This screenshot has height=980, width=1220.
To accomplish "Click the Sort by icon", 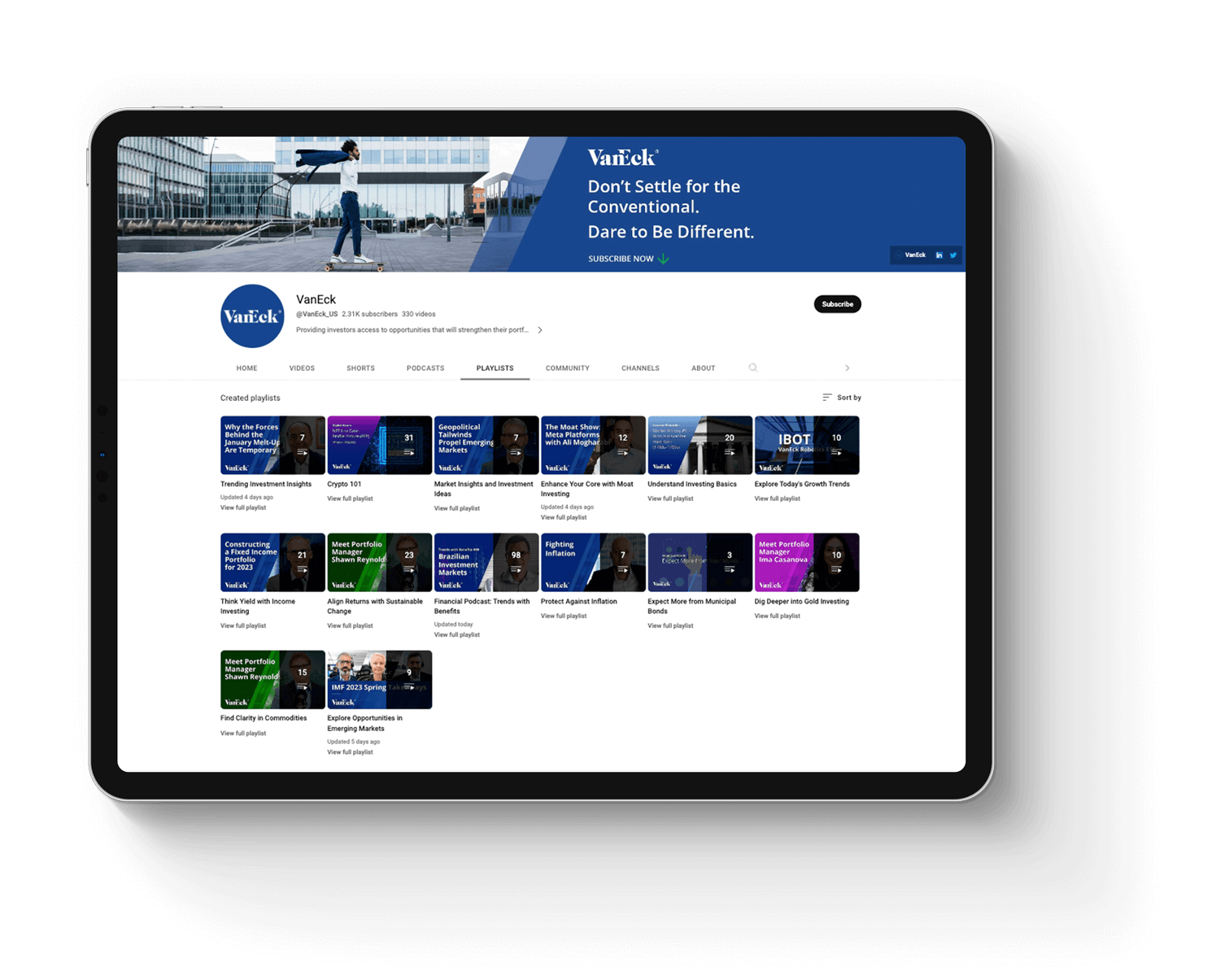I will pos(826,398).
